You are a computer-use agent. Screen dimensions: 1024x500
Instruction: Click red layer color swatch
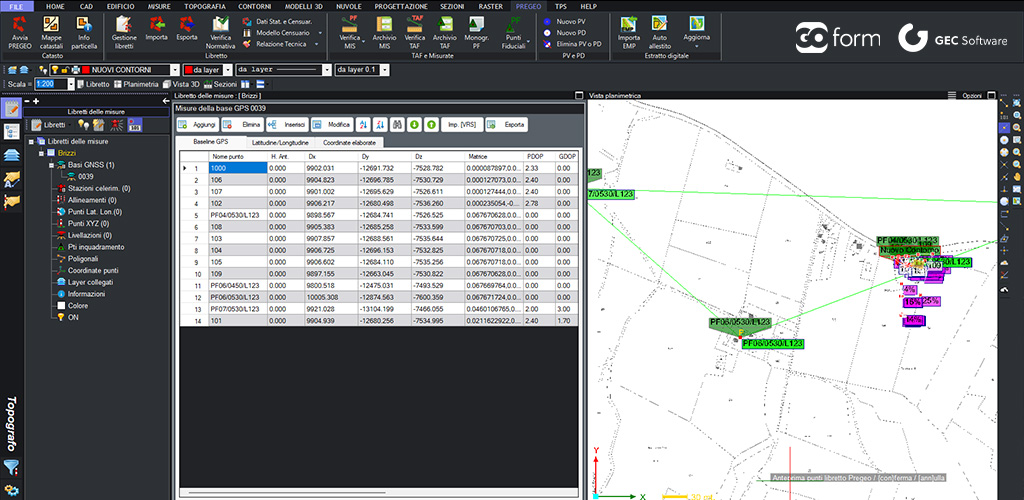(x=85, y=69)
